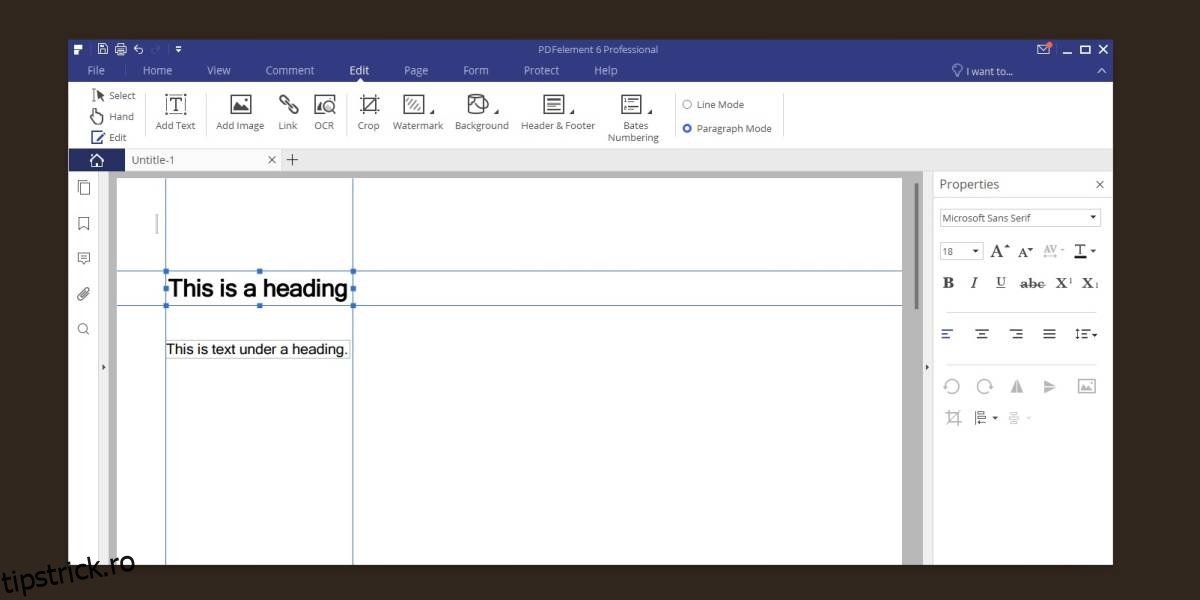Open the File menu
This screenshot has height=600, width=1200.
(x=96, y=71)
